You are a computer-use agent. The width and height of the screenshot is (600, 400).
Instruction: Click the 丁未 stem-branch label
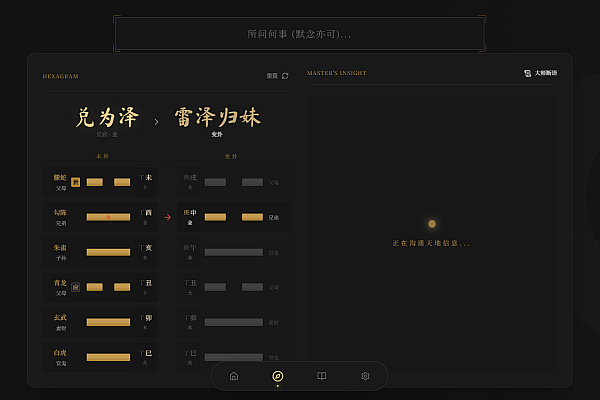[145, 178]
